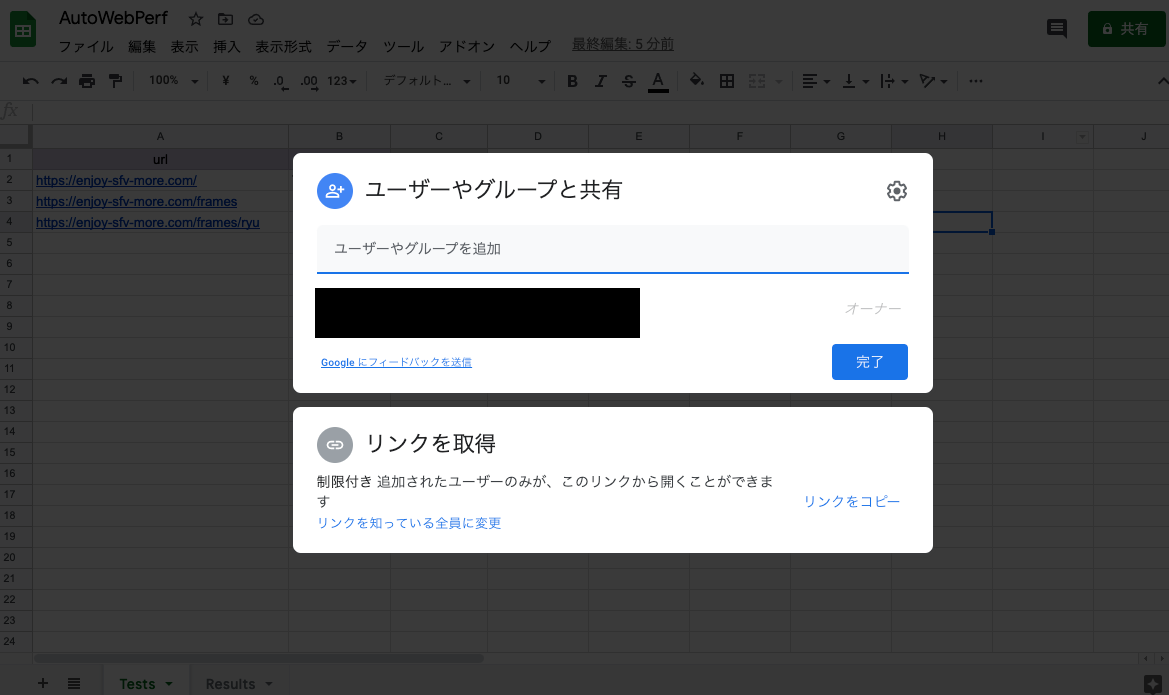The image size is (1169, 695).
Task: Apply percent format
Action: [253, 81]
